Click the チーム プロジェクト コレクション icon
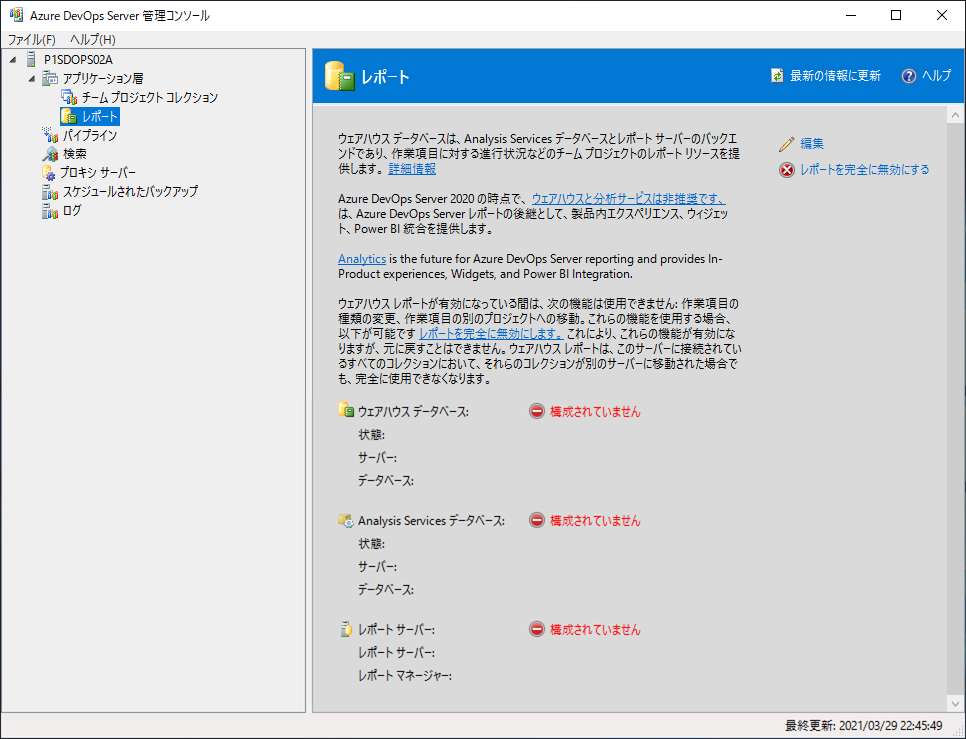 [x=69, y=97]
